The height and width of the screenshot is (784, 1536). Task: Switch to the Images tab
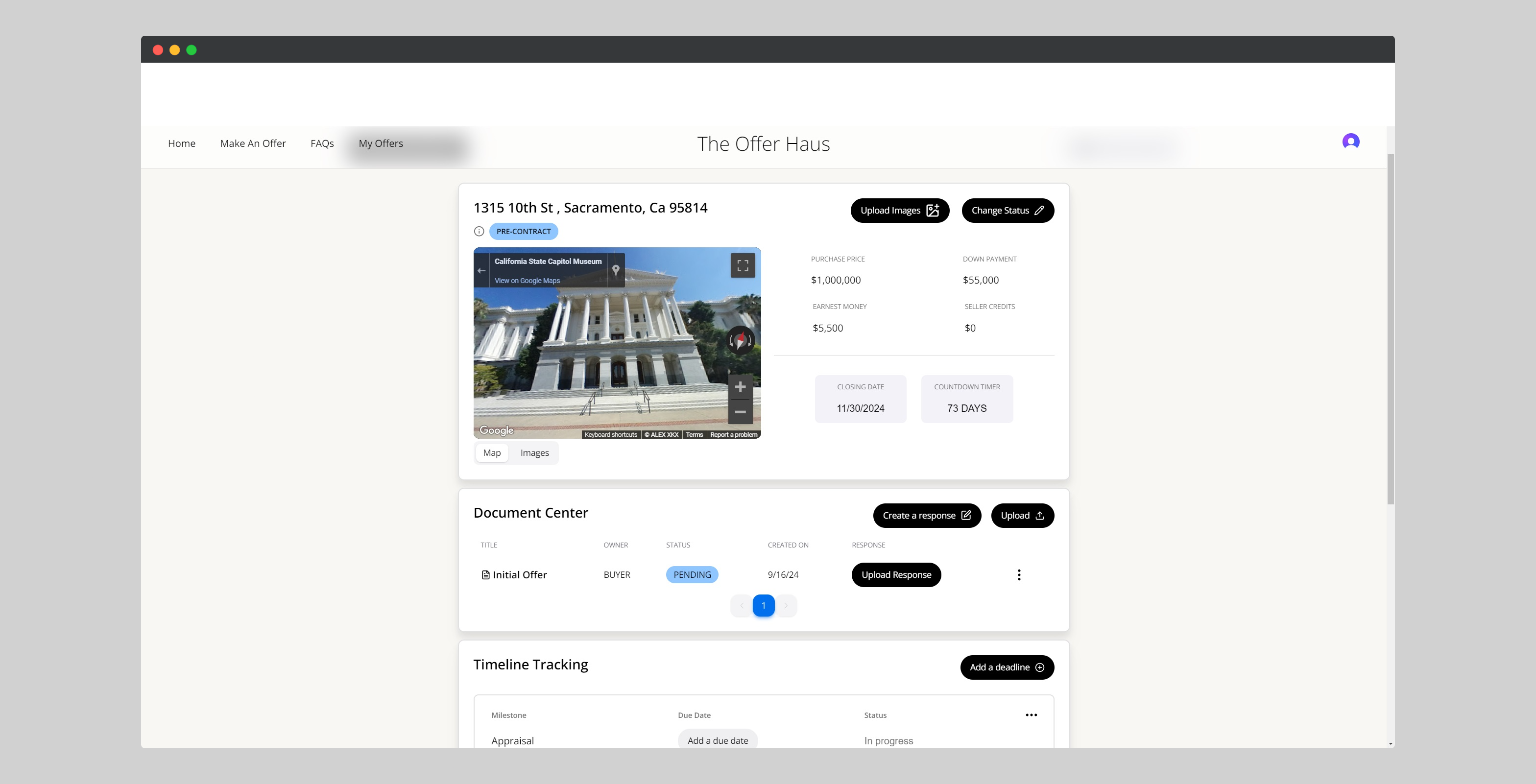(534, 453)
